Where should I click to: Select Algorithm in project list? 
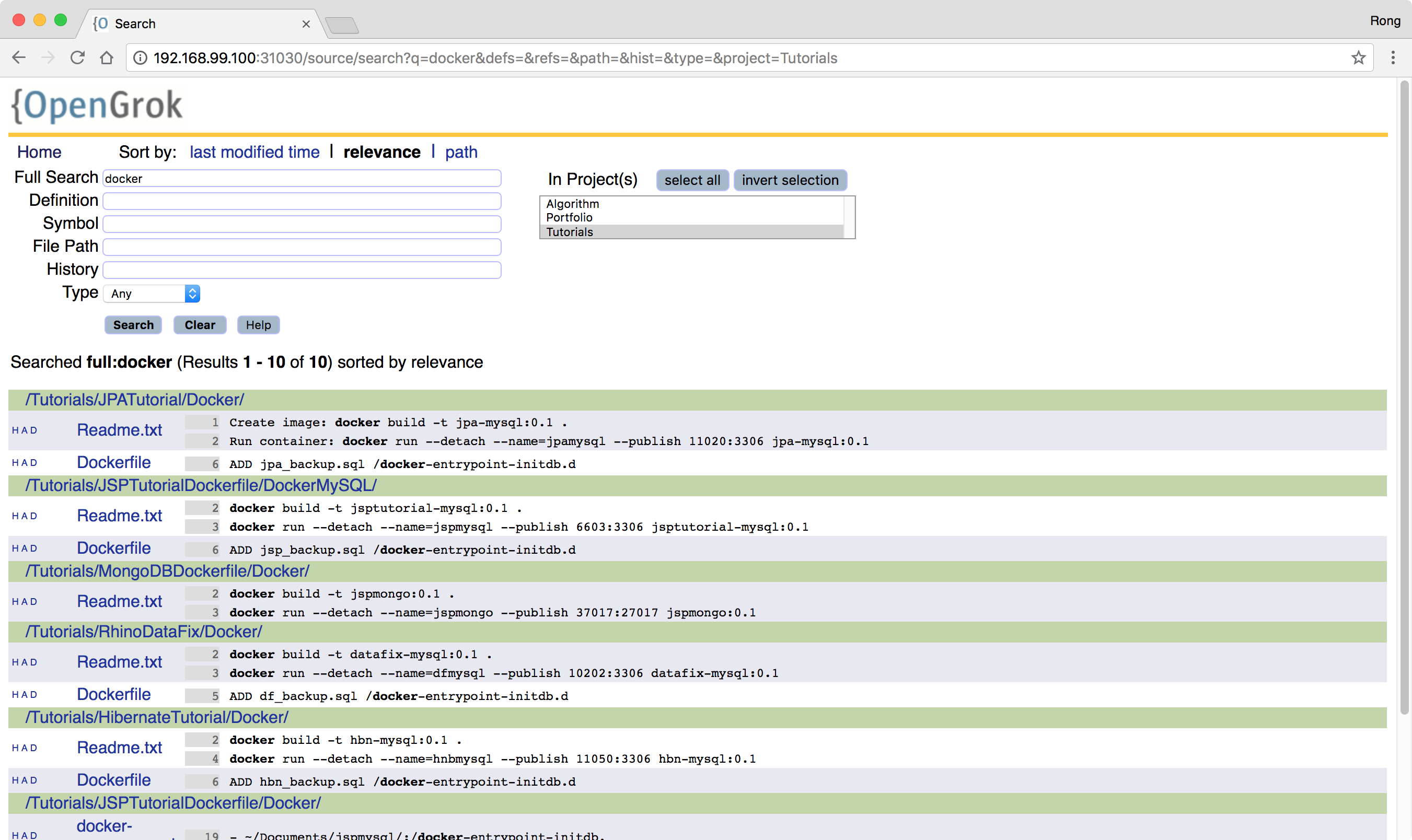[691, 204]
